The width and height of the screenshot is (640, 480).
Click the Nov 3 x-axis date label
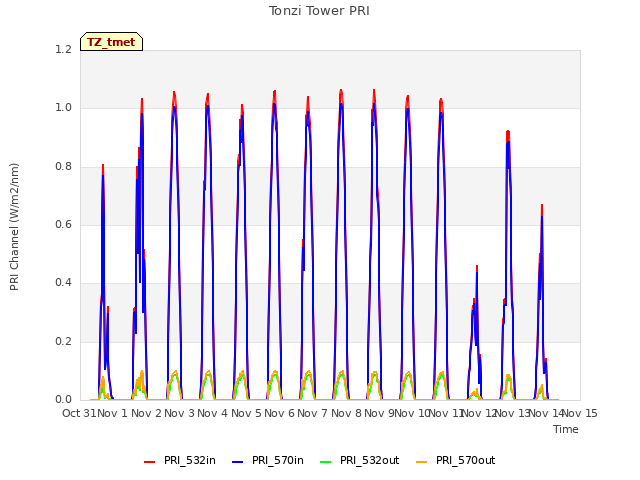tap(180, 413)
